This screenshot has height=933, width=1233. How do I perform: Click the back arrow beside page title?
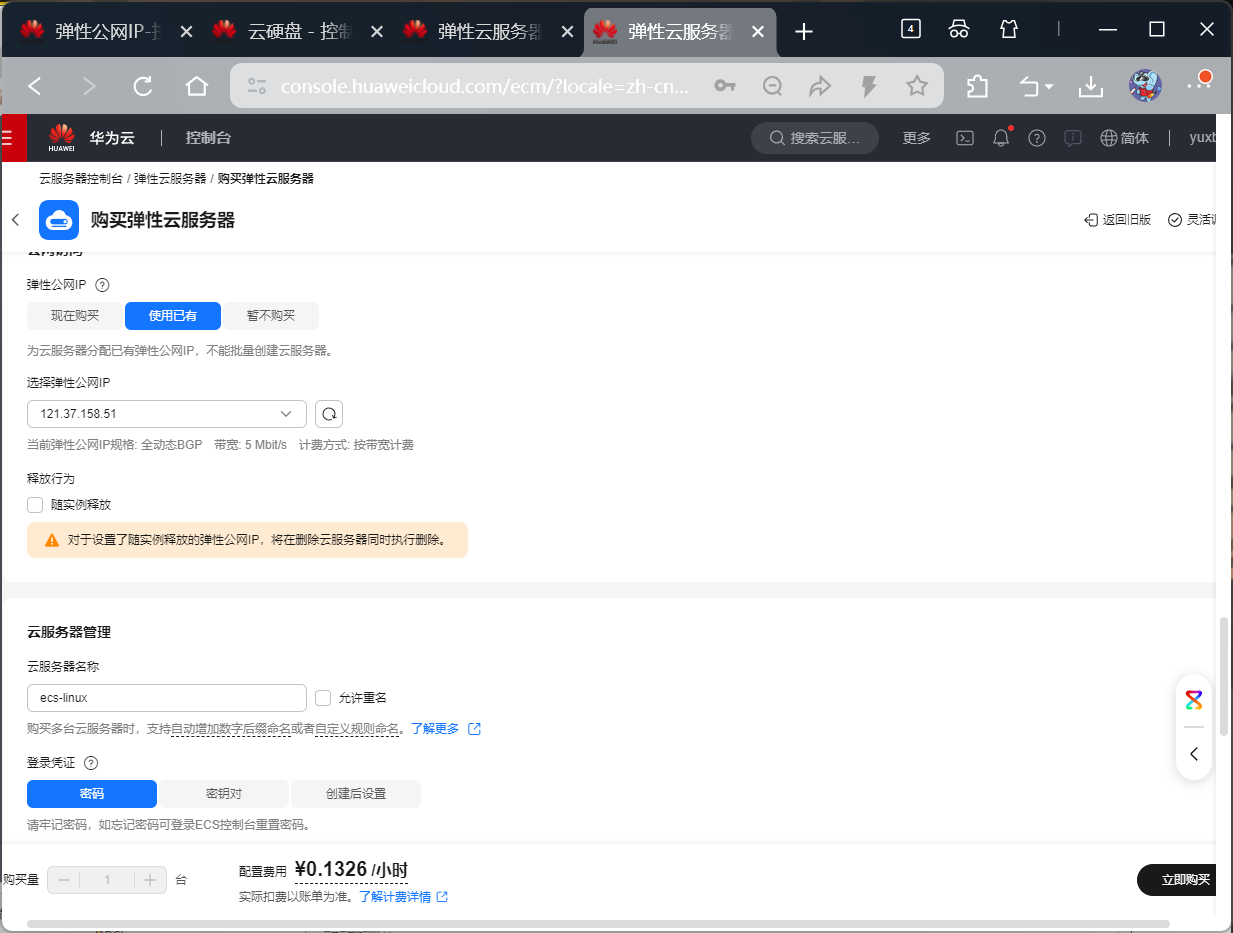click(x=15, y=220)
